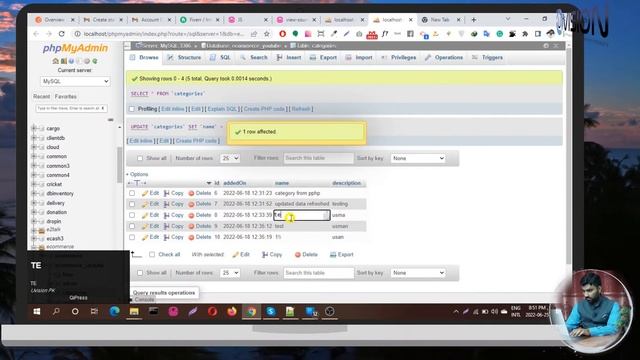Viewport: 640px width, 360px height.
Task: Click the page settings gear icon beside the breadcrumb
Action: click(546, 46)
